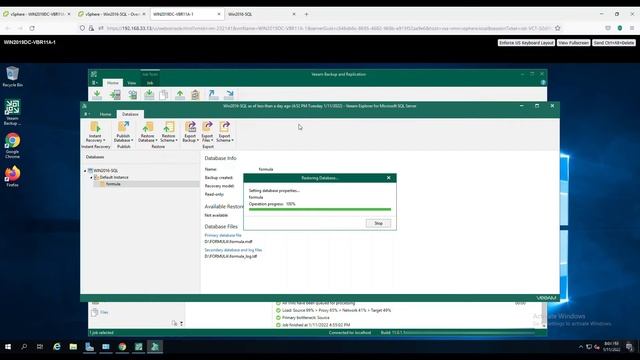The image size is (640, 360).
Task: Click the Export Backup icon in Veeam Backup ribbon
Action: click(229, 95)
